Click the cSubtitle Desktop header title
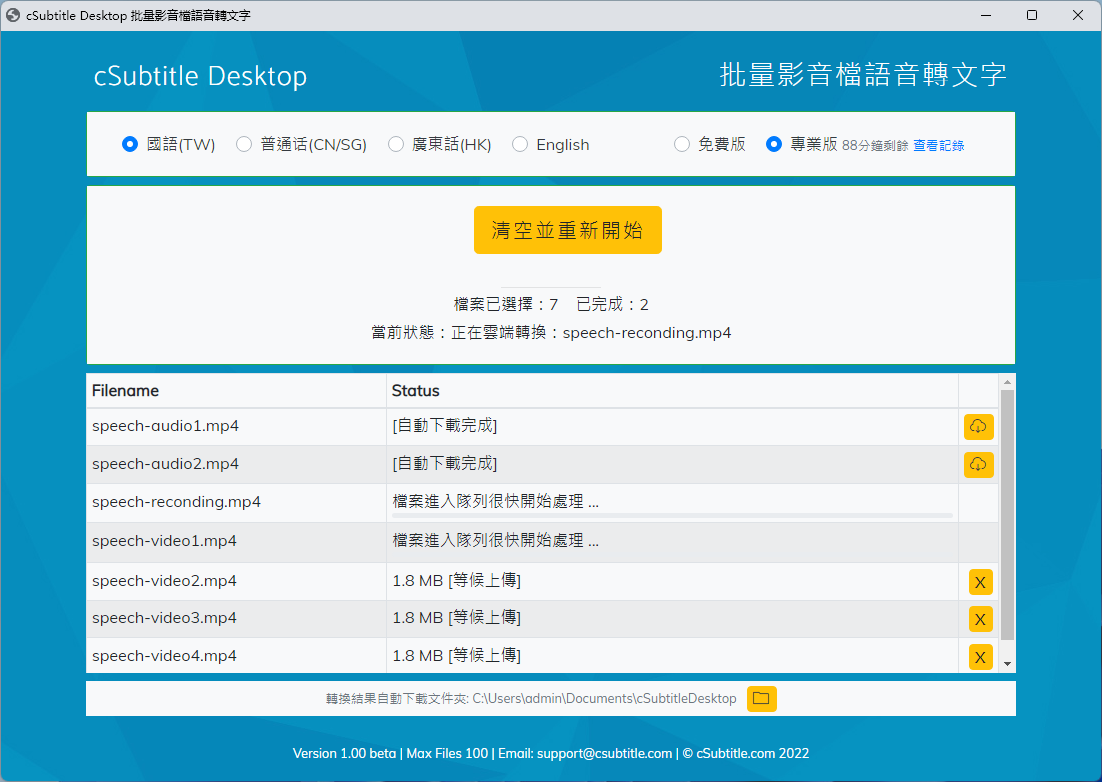 point(200,76)
